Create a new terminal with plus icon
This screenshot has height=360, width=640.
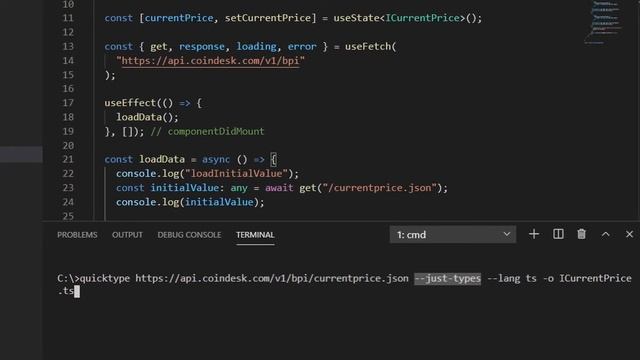point(533,234)
